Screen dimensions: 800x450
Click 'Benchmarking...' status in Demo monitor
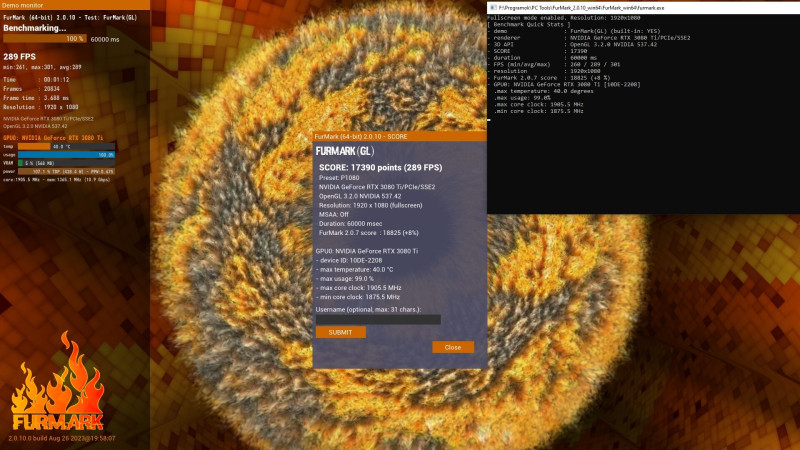[x=35, y=28]
